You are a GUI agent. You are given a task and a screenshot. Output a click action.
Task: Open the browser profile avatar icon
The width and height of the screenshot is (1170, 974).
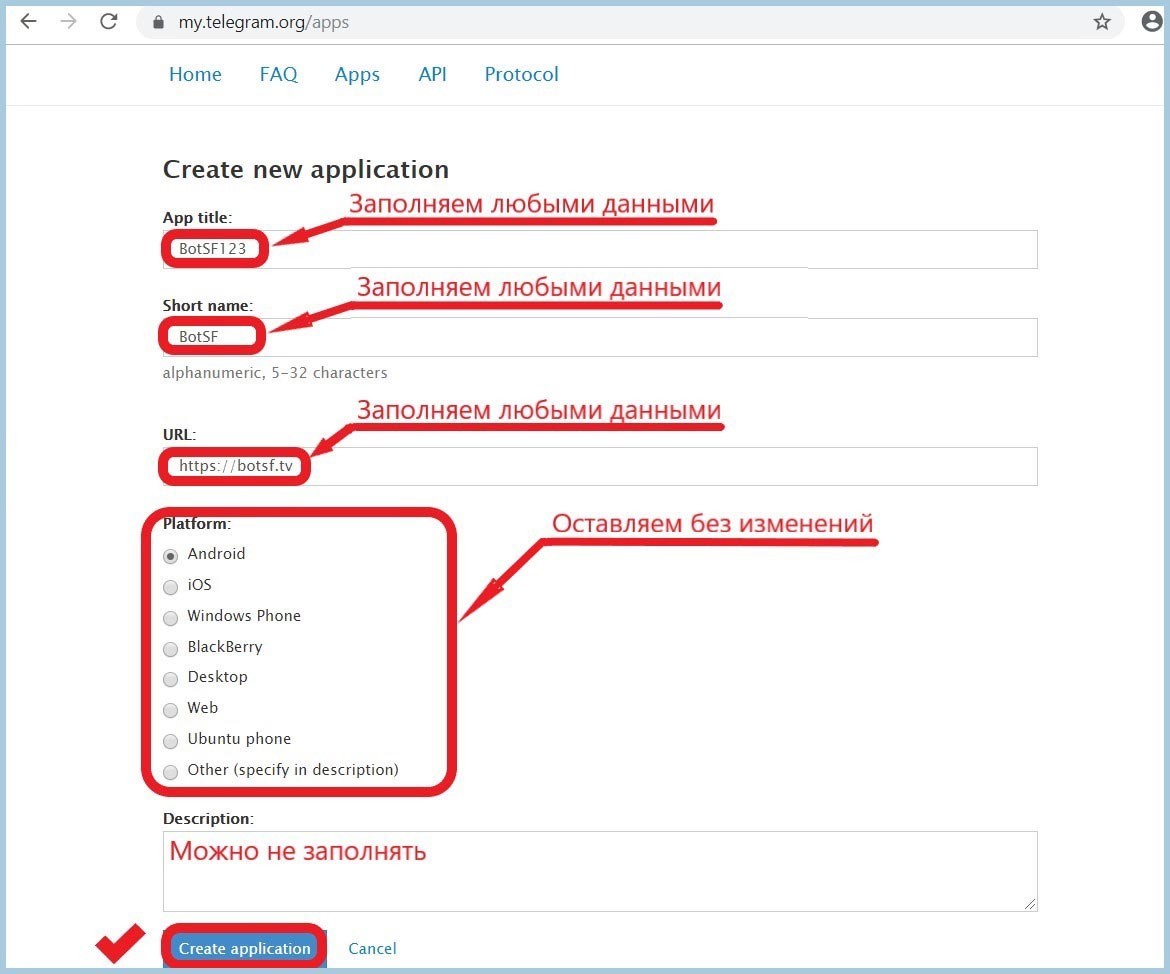tap(1152, 21)
